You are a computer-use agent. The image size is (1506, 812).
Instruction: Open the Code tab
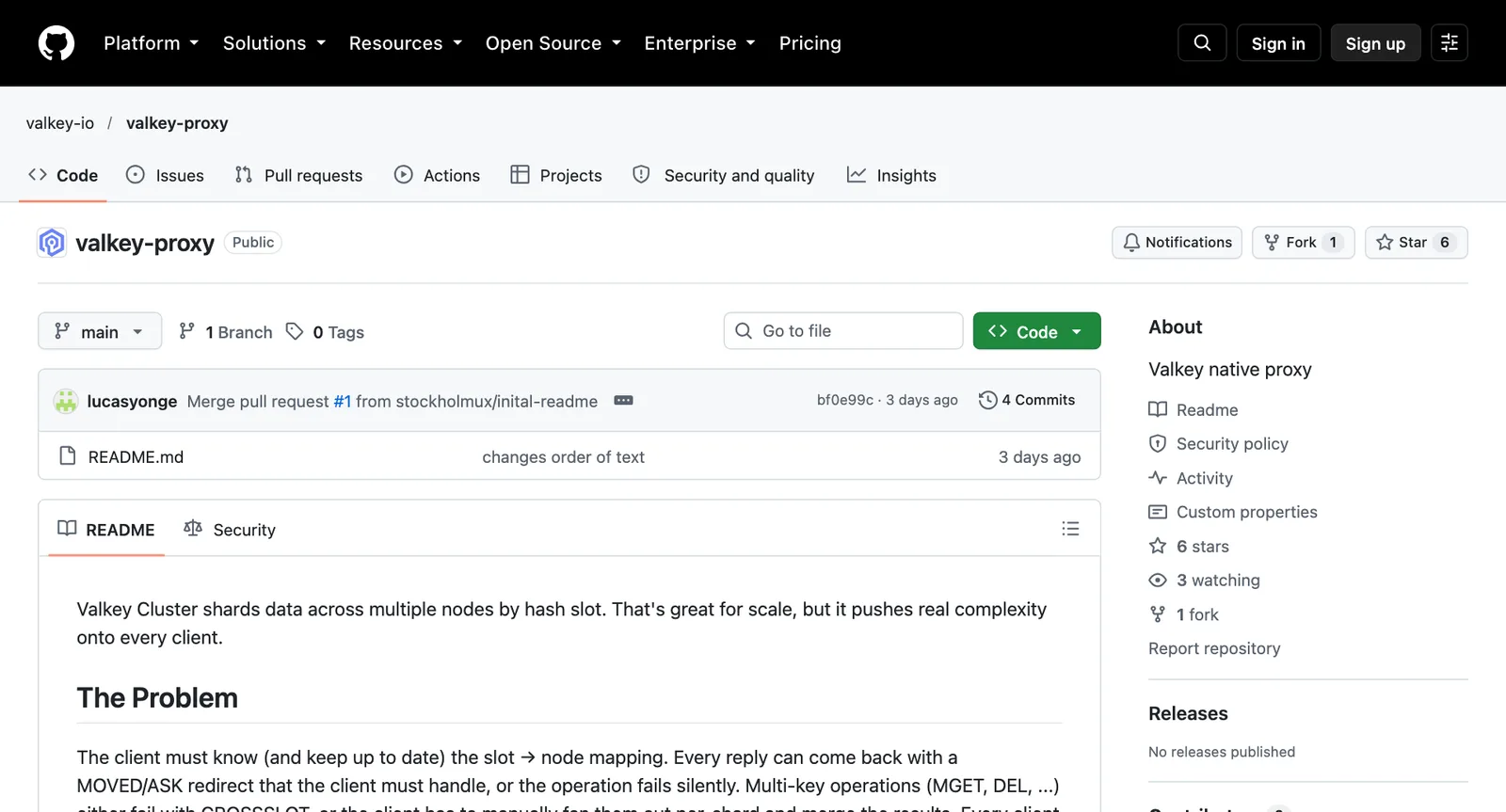pos(63,176)
